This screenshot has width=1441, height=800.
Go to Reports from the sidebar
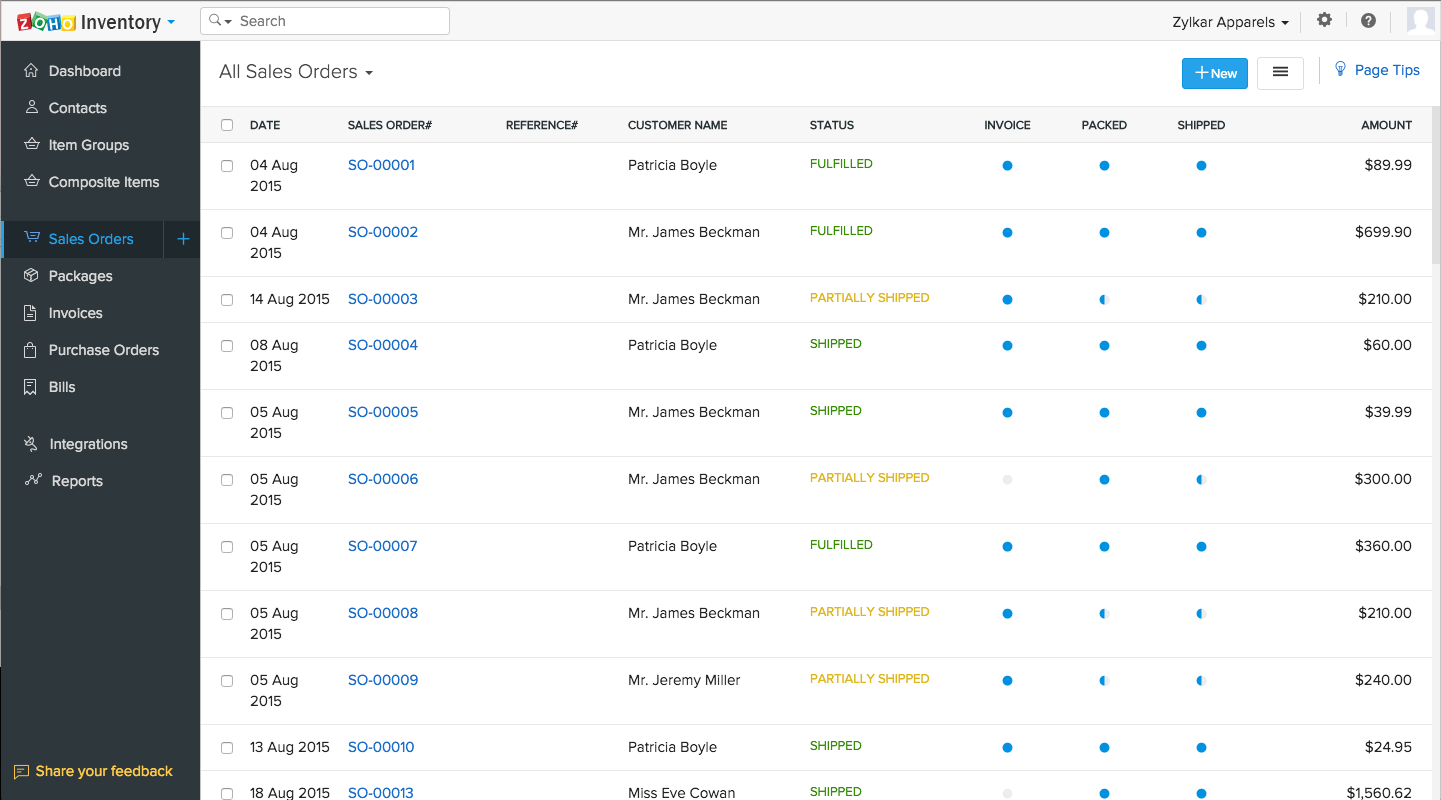(76, 480)
